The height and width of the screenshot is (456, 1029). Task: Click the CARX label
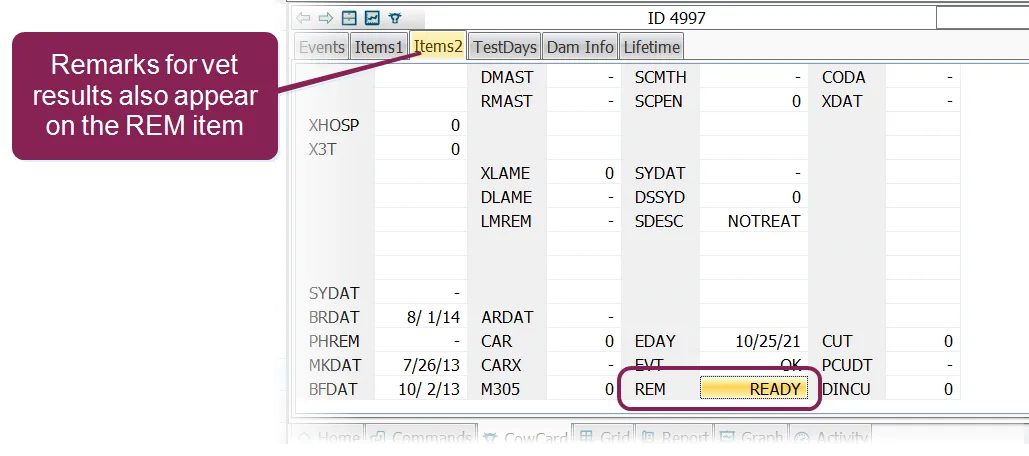[500, 365]
